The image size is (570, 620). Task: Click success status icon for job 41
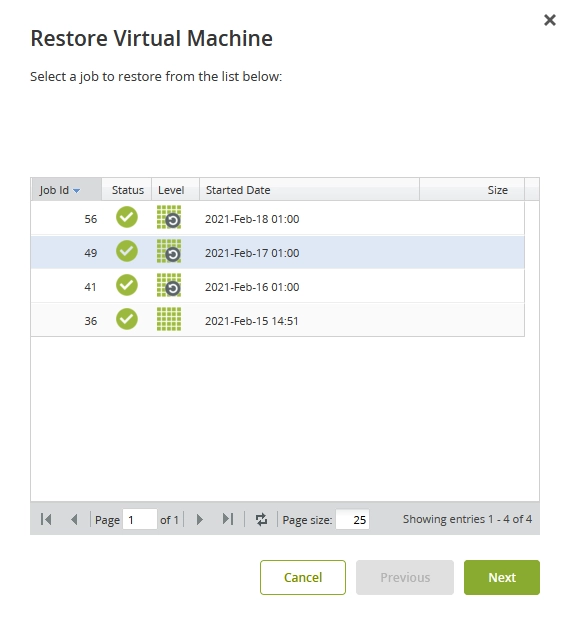tap(127, 285)
